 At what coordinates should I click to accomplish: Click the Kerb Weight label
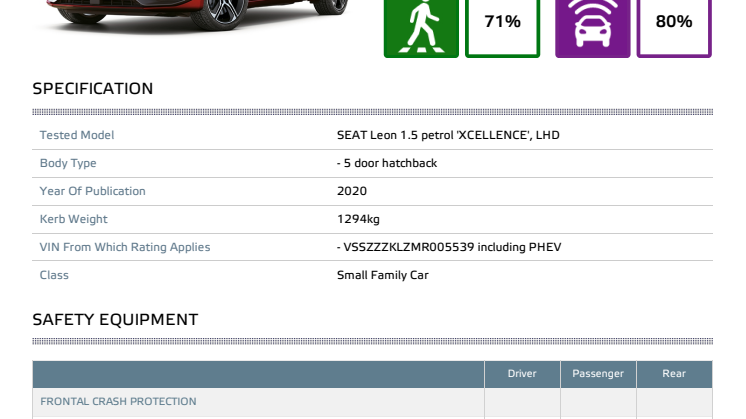point(73,219)
